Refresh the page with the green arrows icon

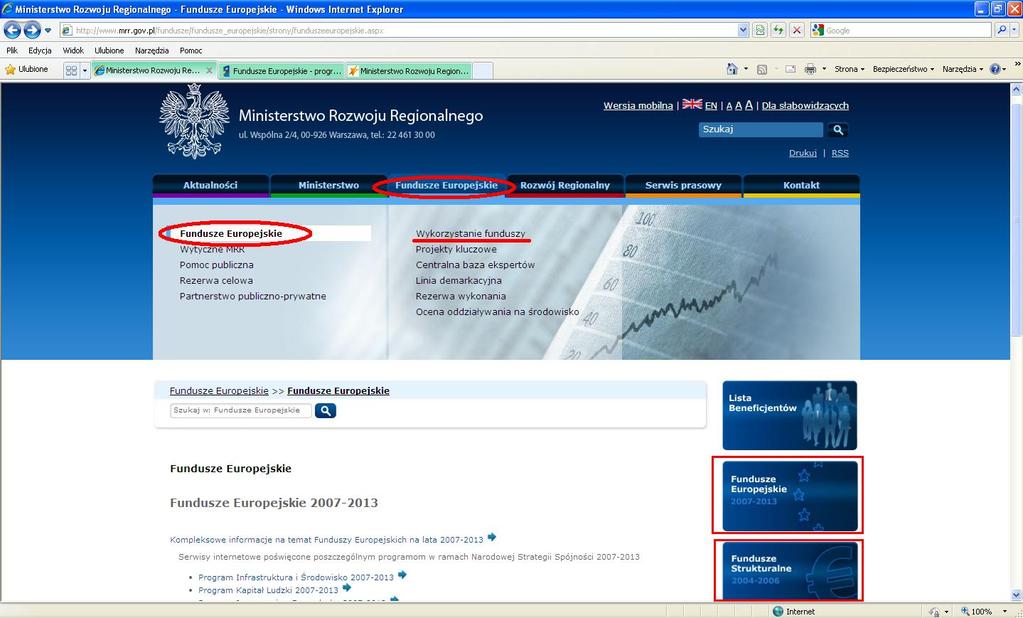tap(778, 30)
